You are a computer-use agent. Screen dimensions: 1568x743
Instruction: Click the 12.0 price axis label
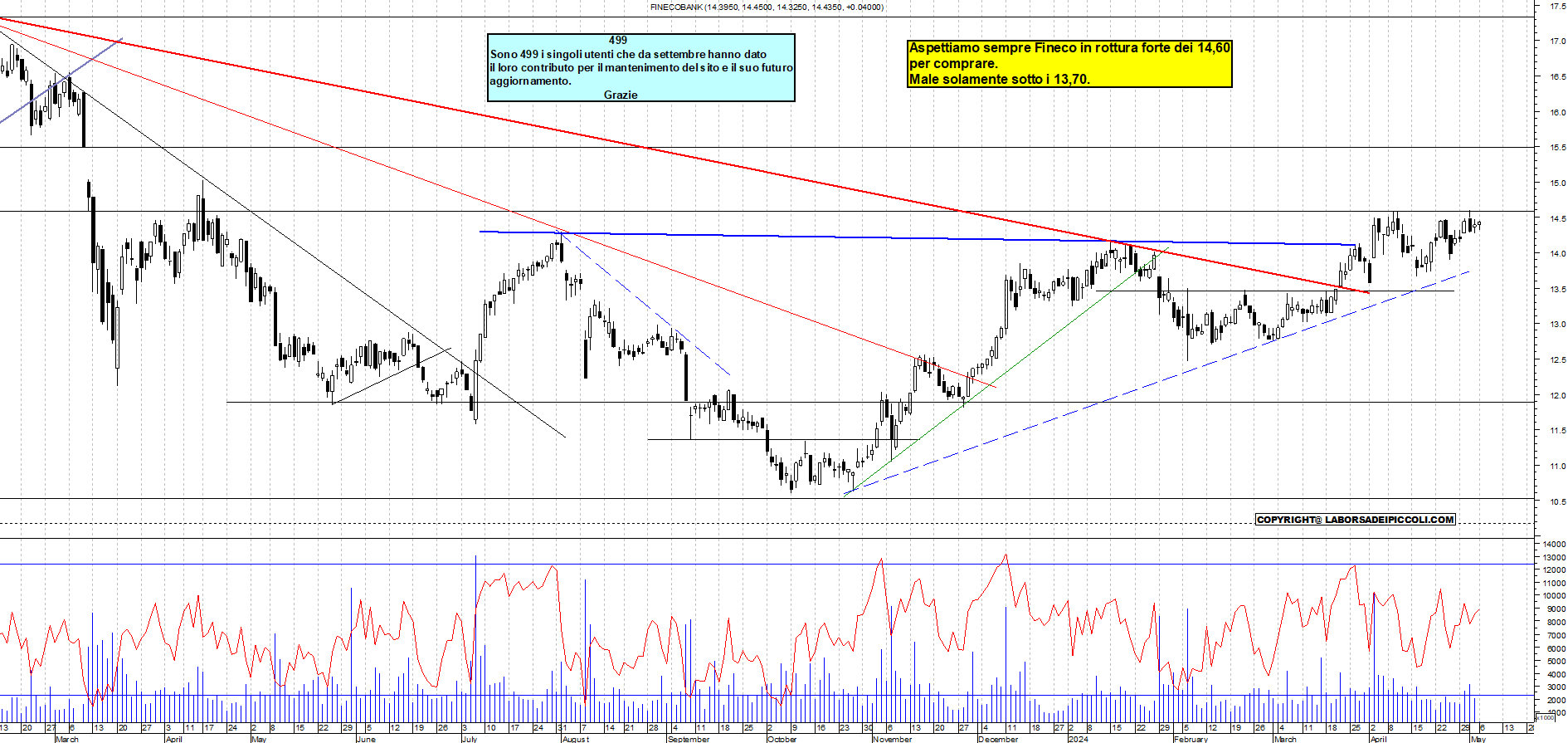(x=1557, y=395)
